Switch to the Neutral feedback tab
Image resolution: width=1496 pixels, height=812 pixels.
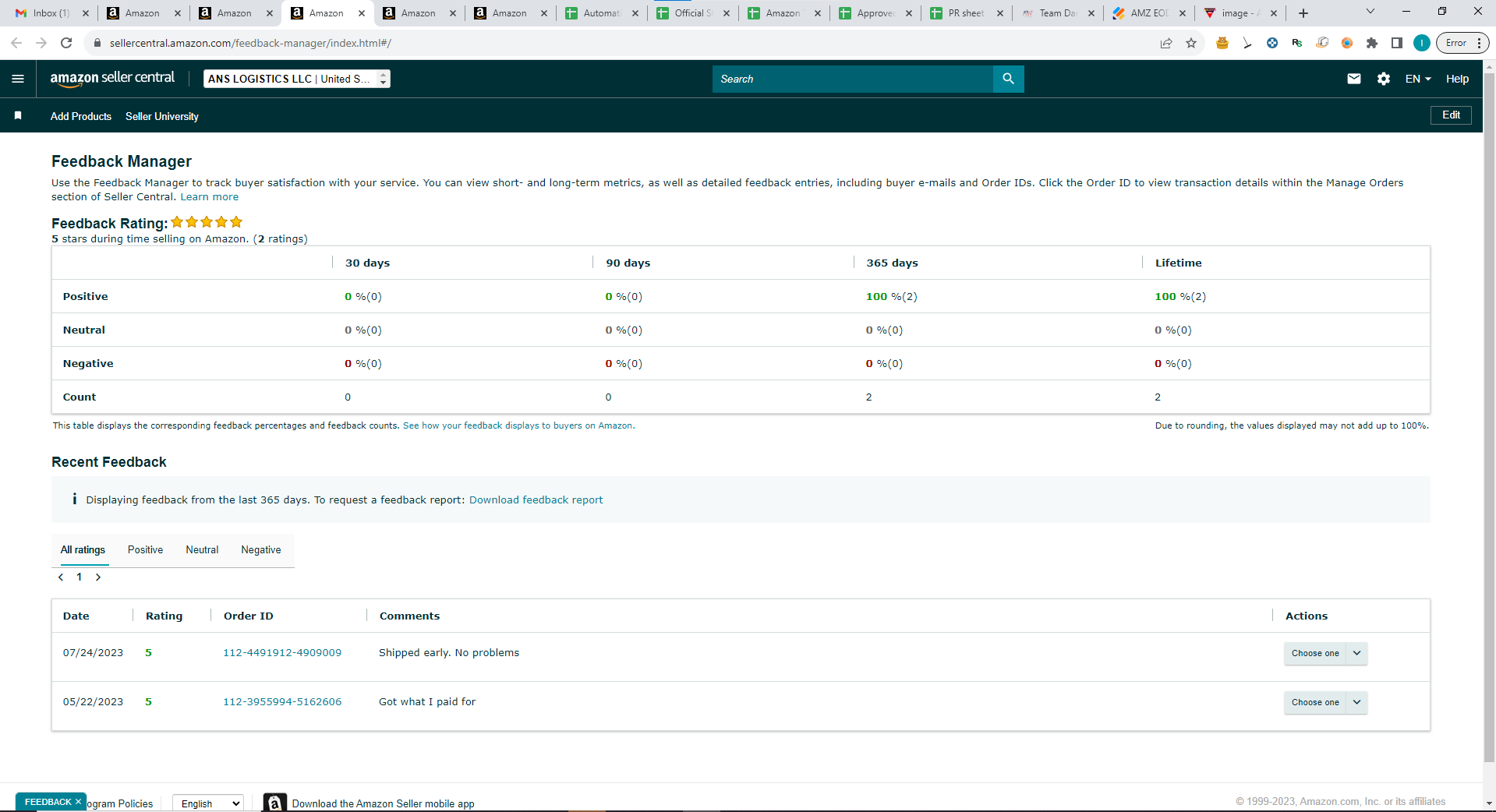(x=202, y=549)
